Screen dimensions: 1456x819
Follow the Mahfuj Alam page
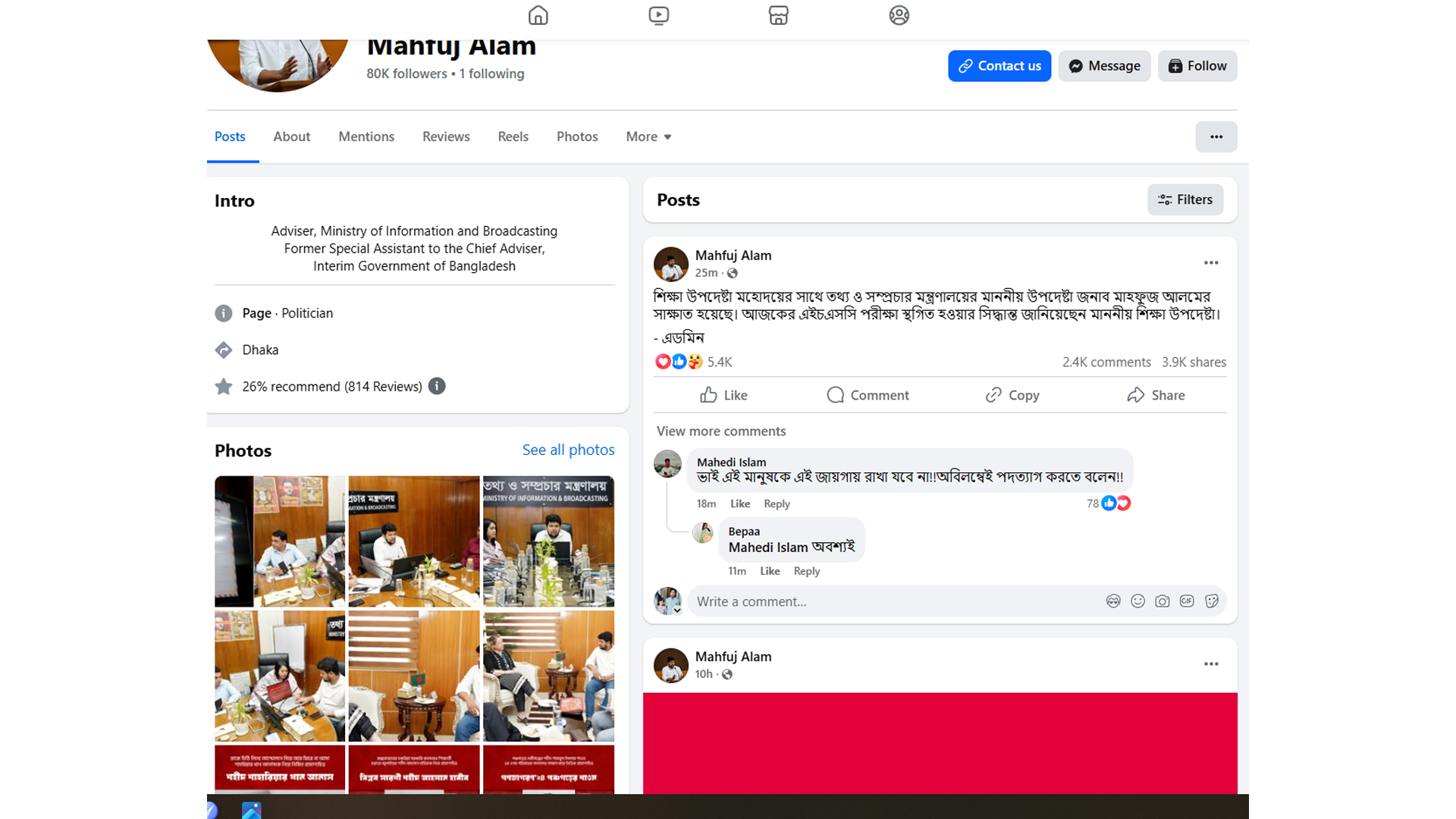point(1197,66)
